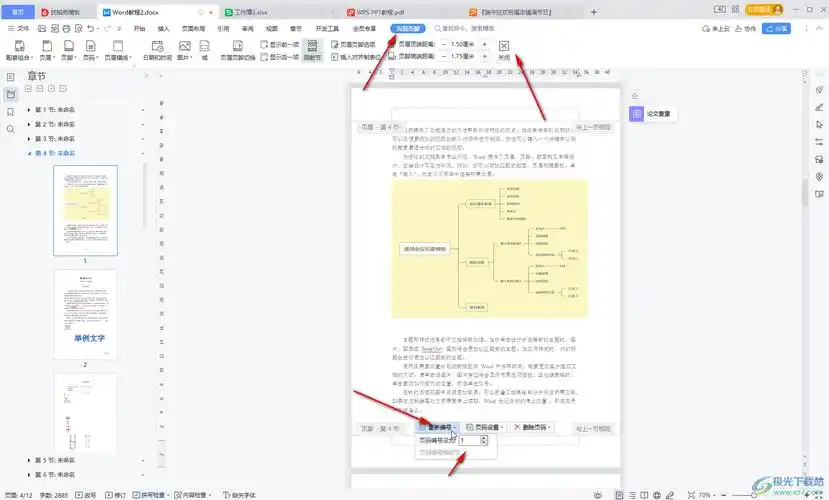Image resolution: width=829 pixels, height=500 pixels.
Task: Open the 视图 View ribbon tab
Action: pyautogui.click(x=272, y=29)
